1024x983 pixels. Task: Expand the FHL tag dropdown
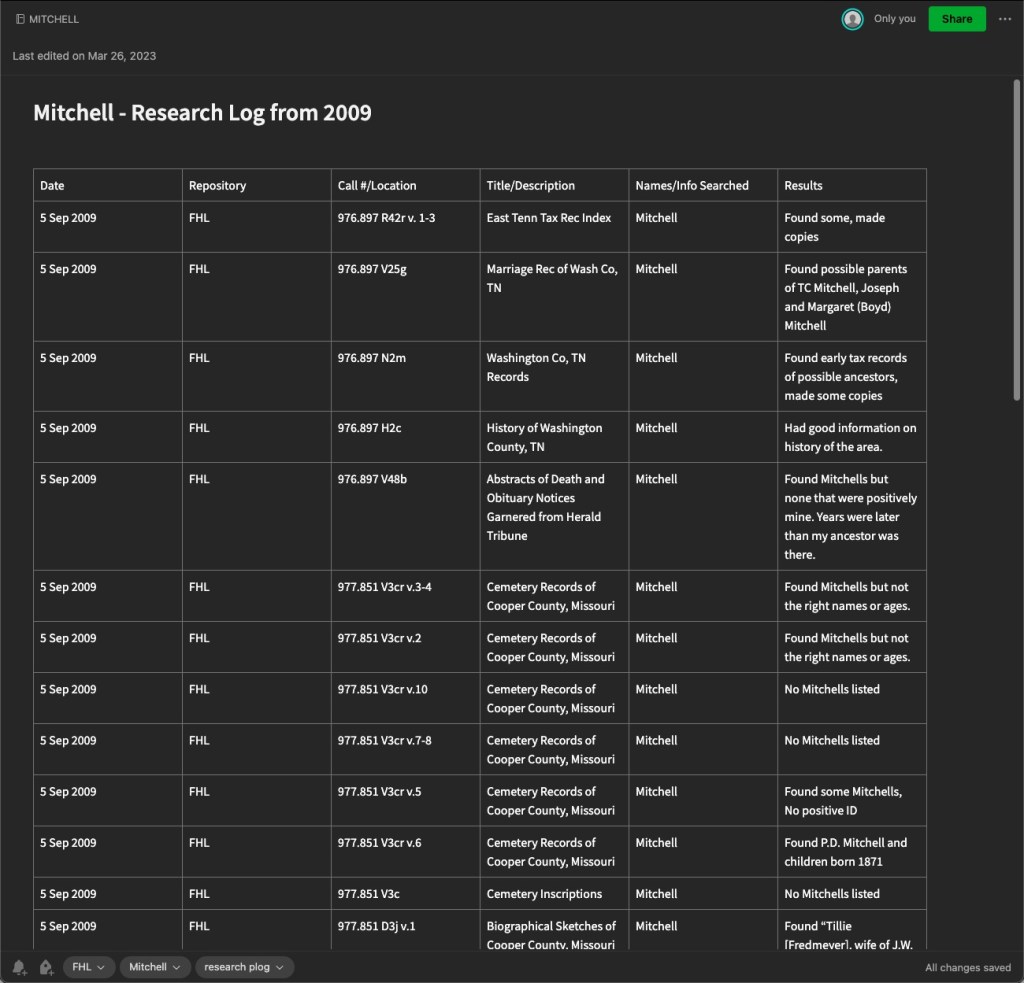89,967
